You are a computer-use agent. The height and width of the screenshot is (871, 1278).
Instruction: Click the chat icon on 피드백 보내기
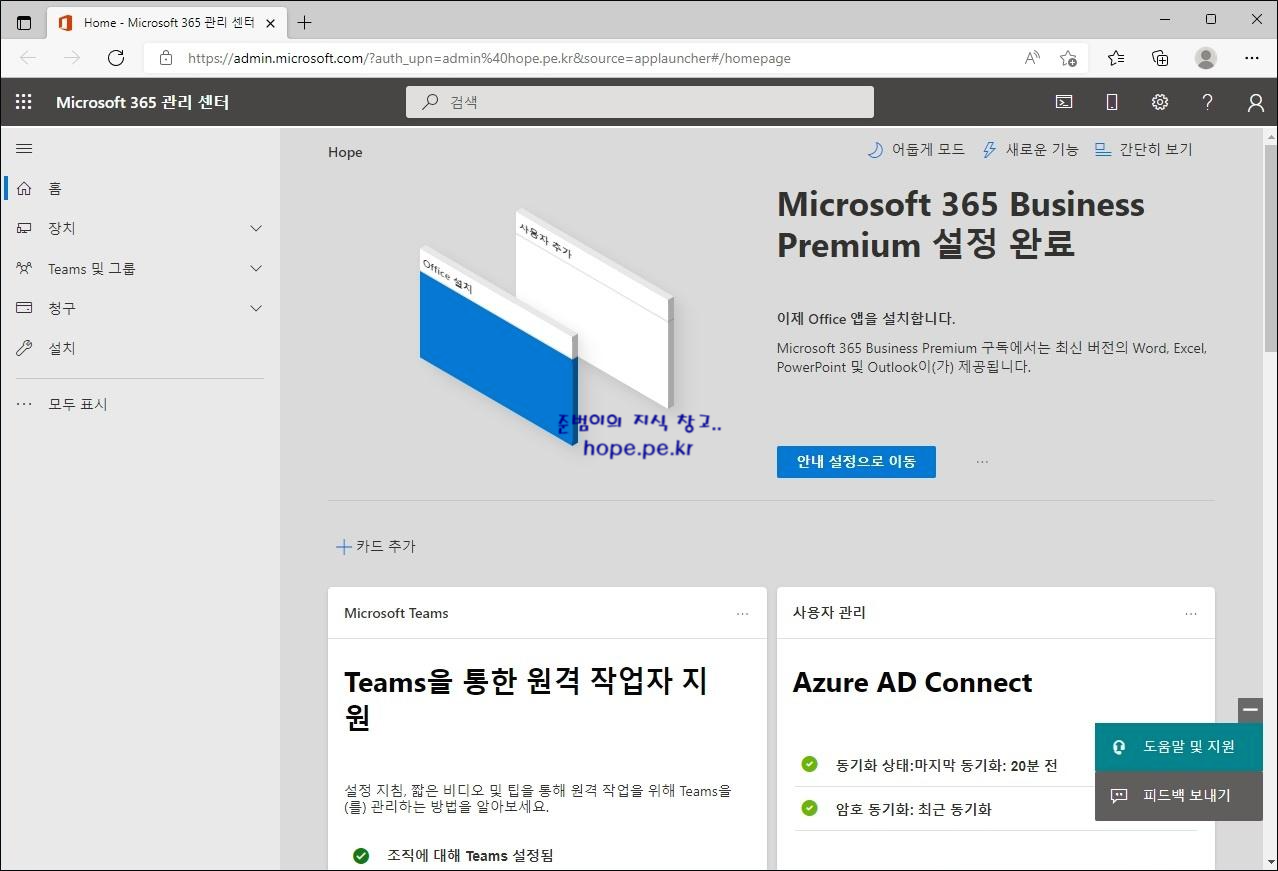coord(1119,796)
